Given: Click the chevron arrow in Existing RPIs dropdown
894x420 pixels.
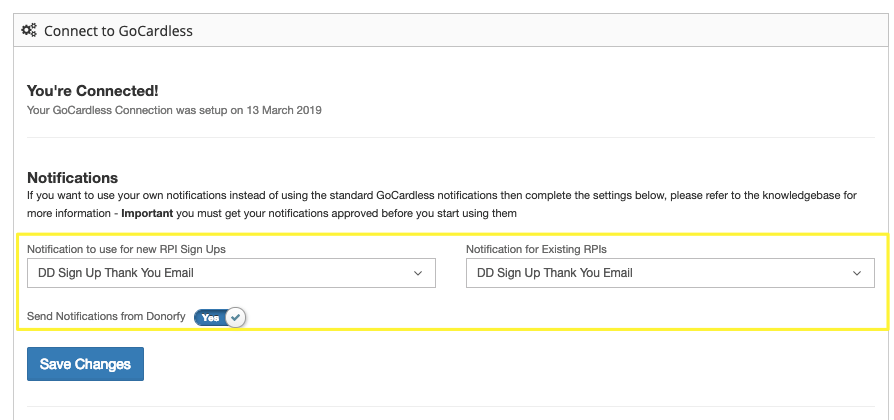Looking at the screenshot, I should click(x=857, y=272).
